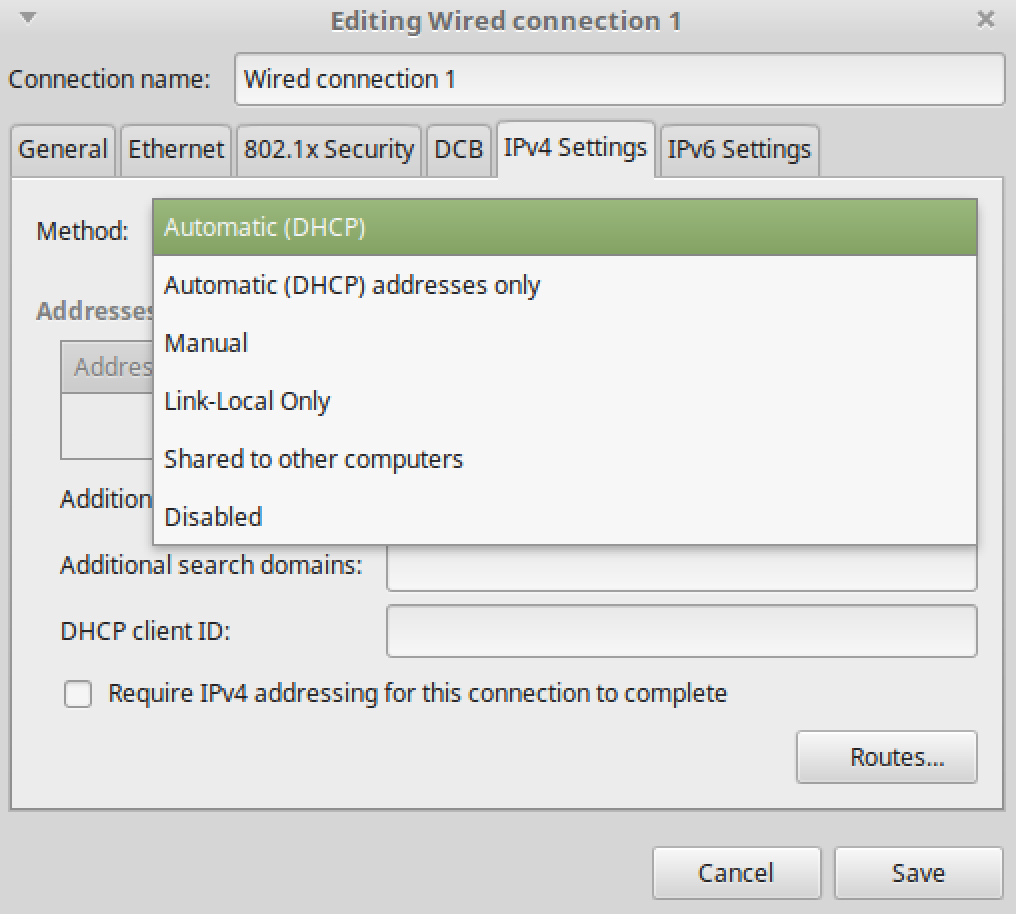Close the Editing Wired connection dialog
Viewport: 1016px width, 914px height.
[x=985, y=19]
